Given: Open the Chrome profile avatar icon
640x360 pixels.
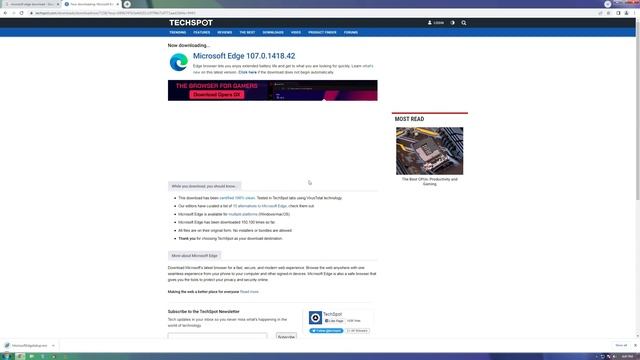Looking at the screenshot, I should coord(626,13).
